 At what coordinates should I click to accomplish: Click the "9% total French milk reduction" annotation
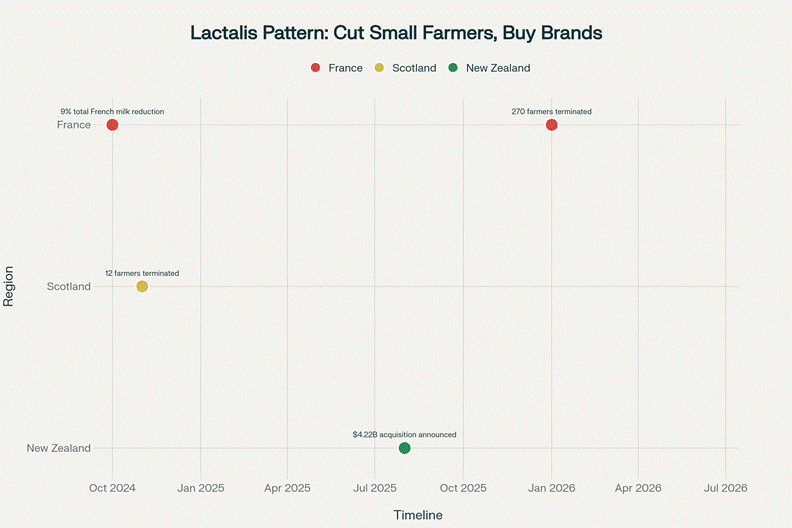point(112,112)
